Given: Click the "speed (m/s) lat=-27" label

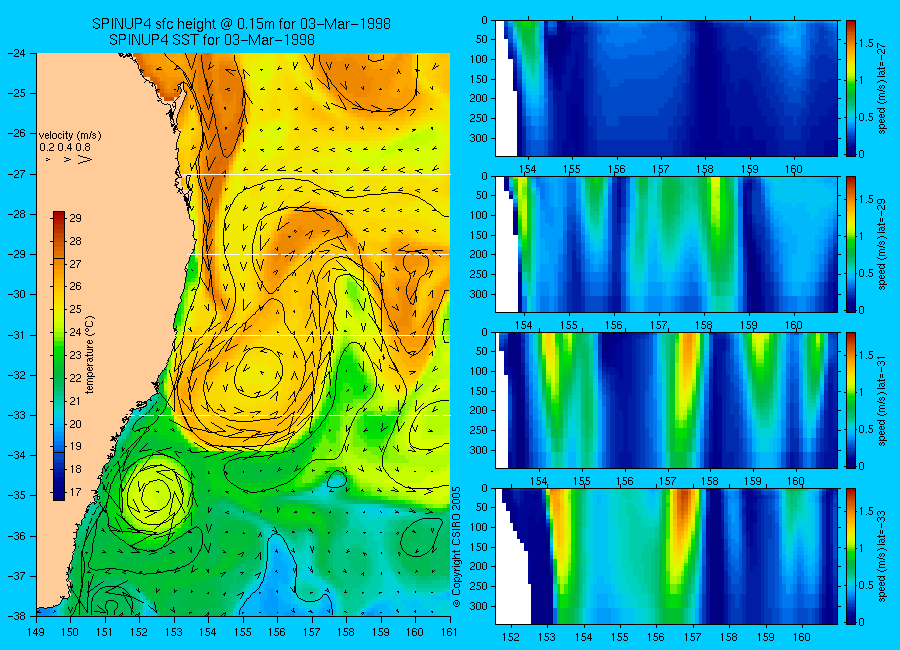Looking at the screenshot, I should point(882,88).
